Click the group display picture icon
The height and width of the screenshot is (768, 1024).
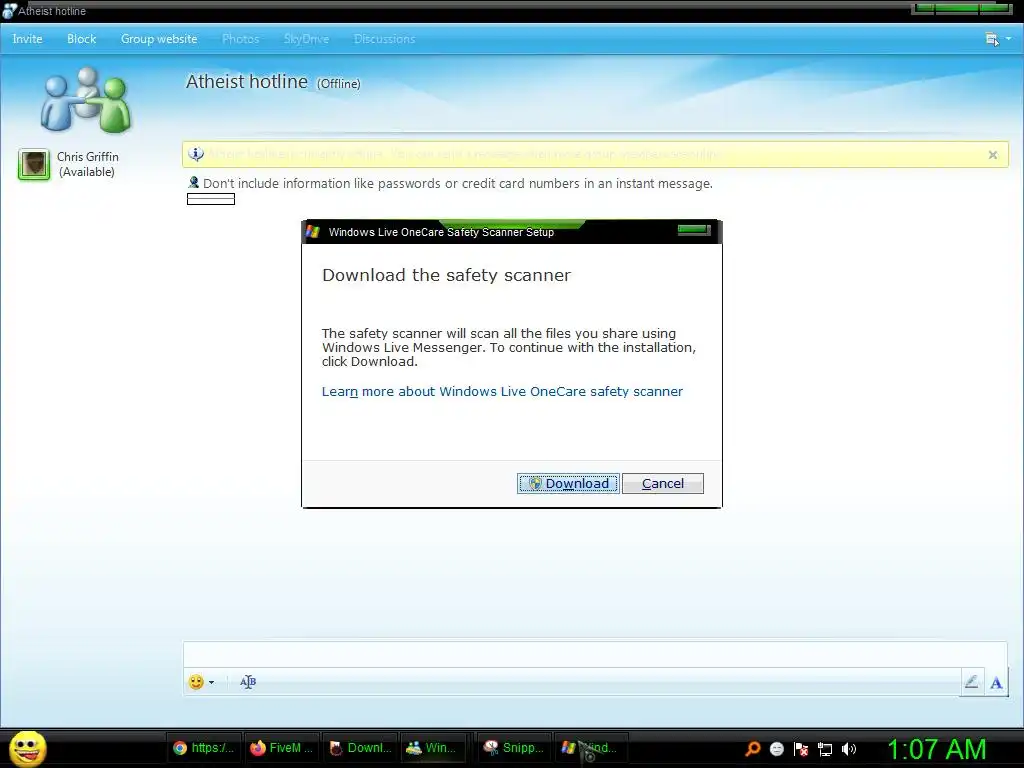pyautogui.click(x=86, y=100)
